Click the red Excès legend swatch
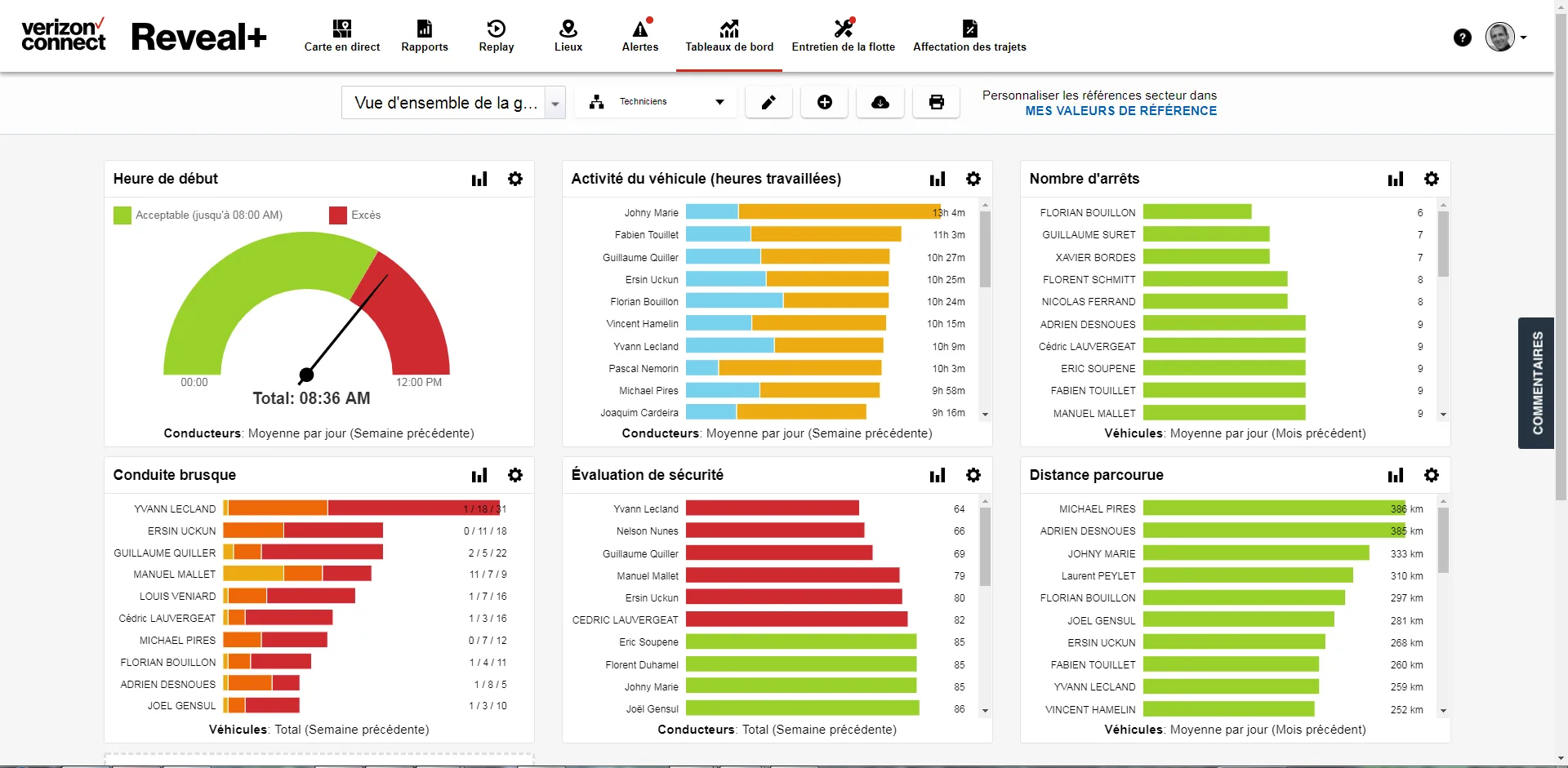This screenshot has width=1568, height=768. pos(338,215)
